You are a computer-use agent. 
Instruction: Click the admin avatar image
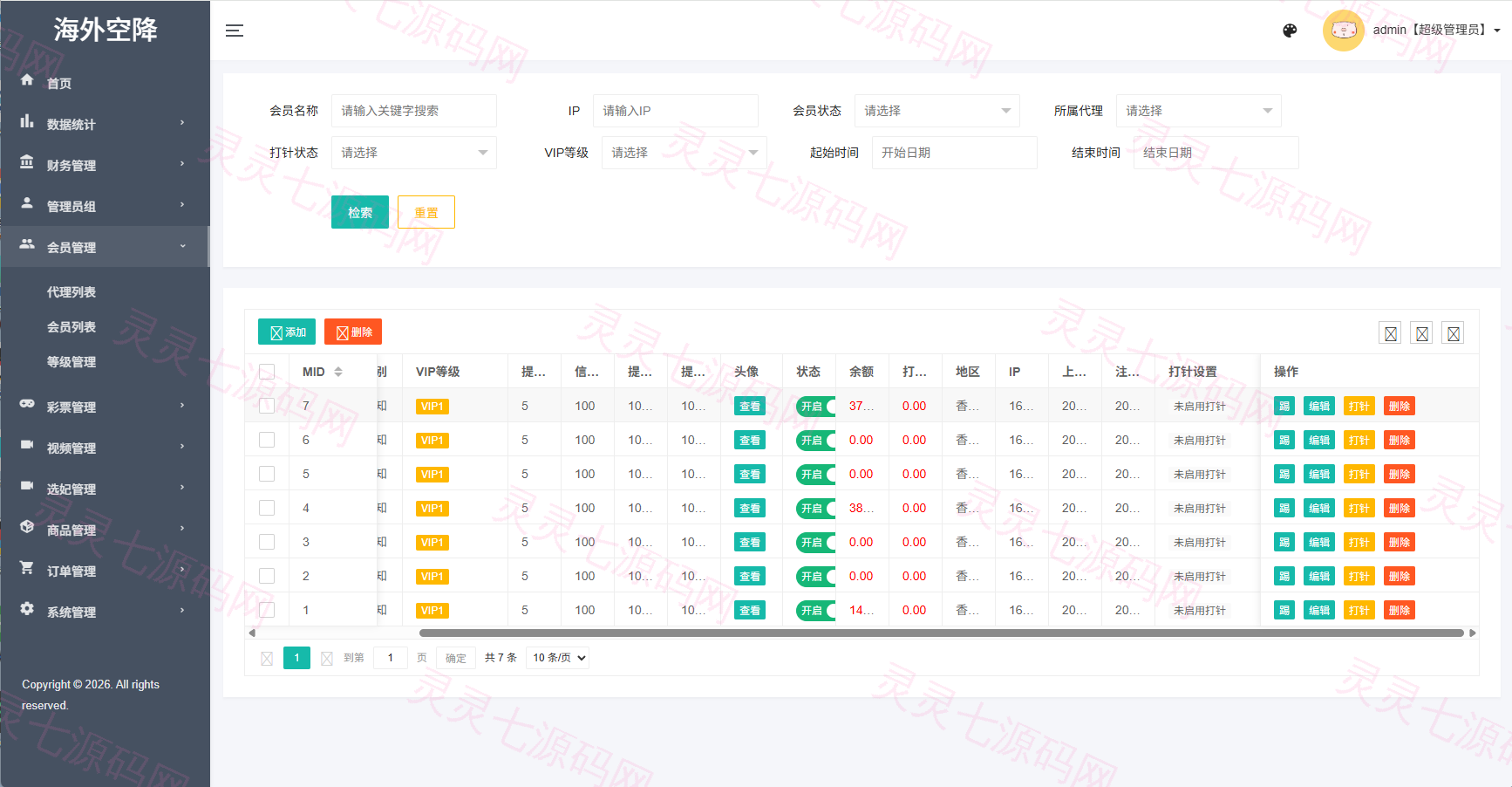point(1343,31)
